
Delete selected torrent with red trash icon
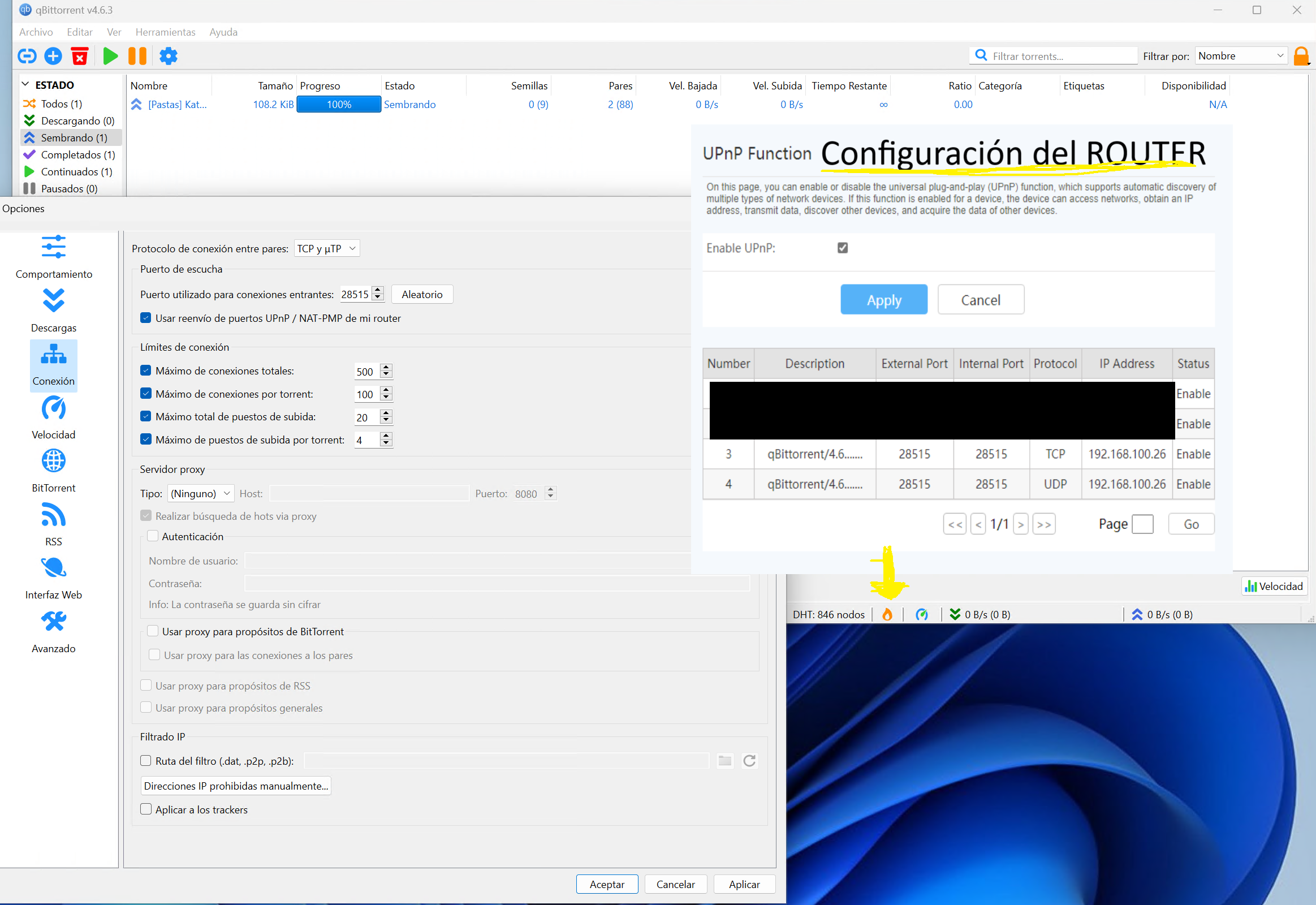79,56
